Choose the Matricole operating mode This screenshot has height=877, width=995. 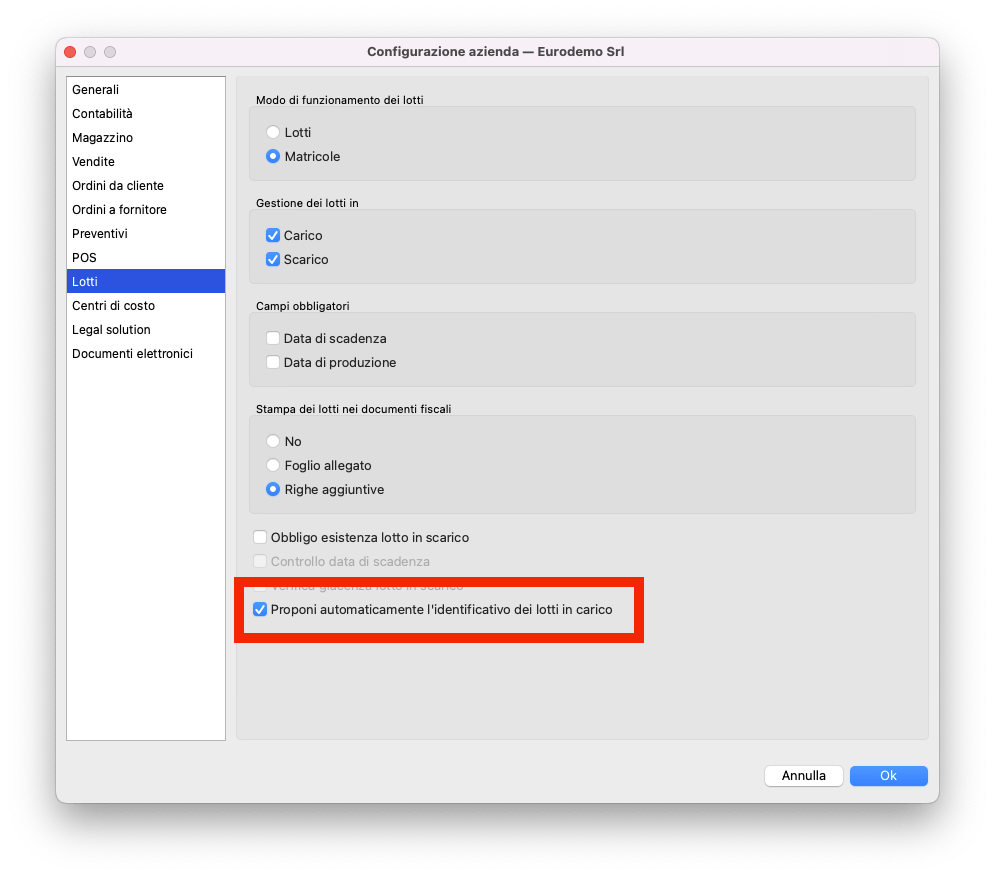(x=273, y=157)
